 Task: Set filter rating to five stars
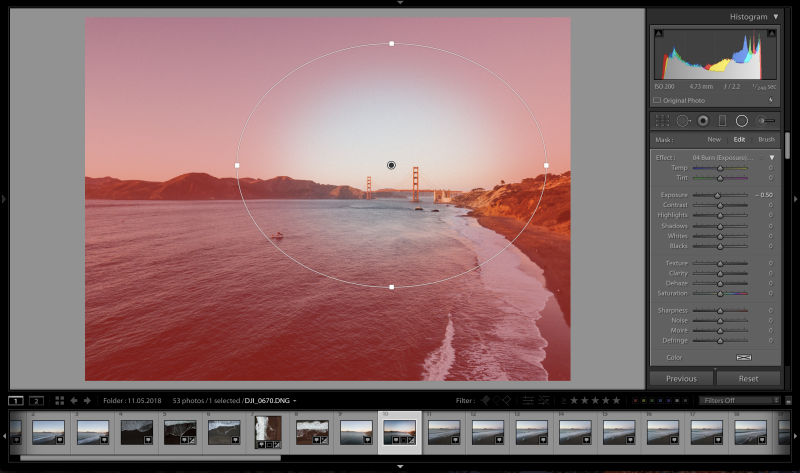[616, 401]
